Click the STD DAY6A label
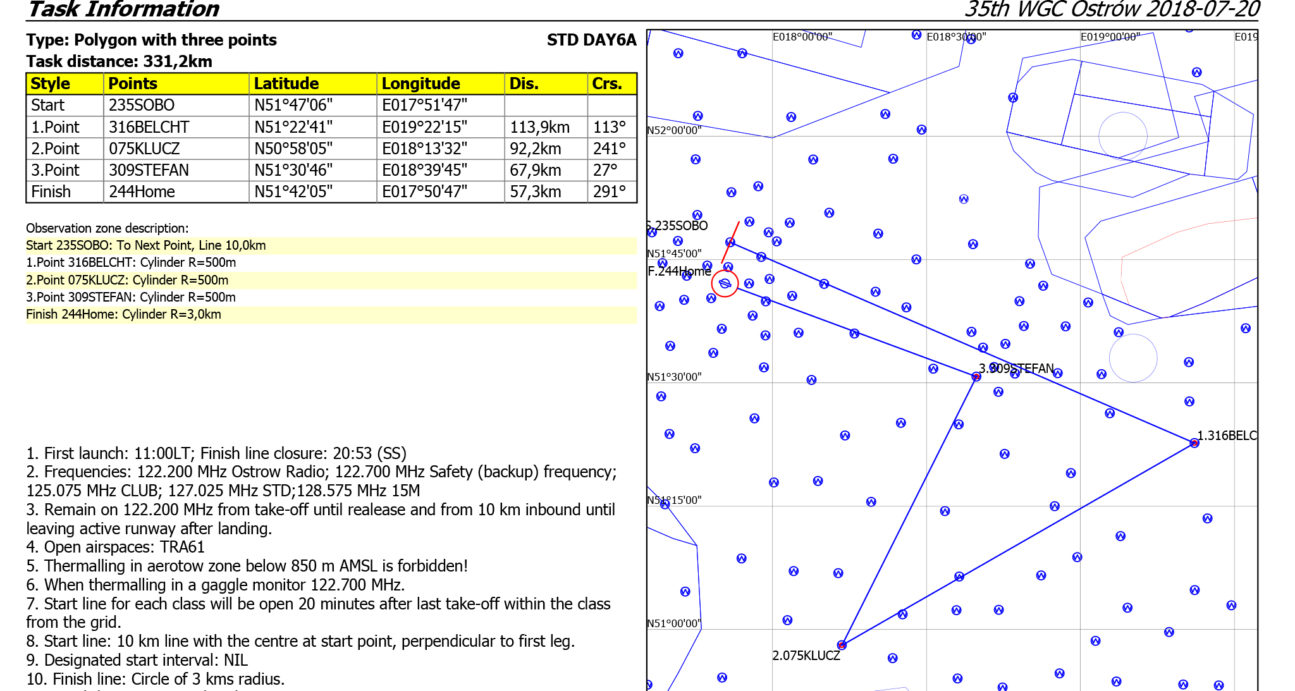1295x691 pixels. [591, 40]
